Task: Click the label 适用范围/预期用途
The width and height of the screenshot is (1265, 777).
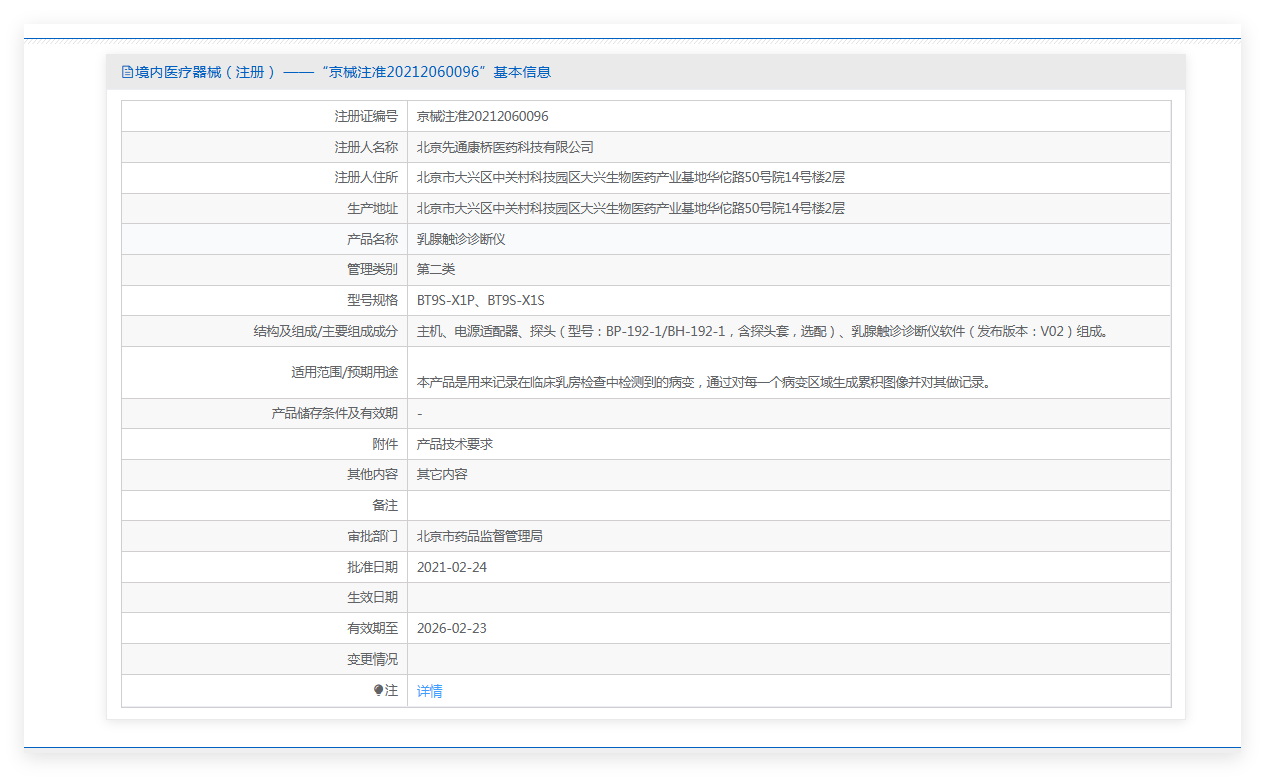Action: [345, 372]
